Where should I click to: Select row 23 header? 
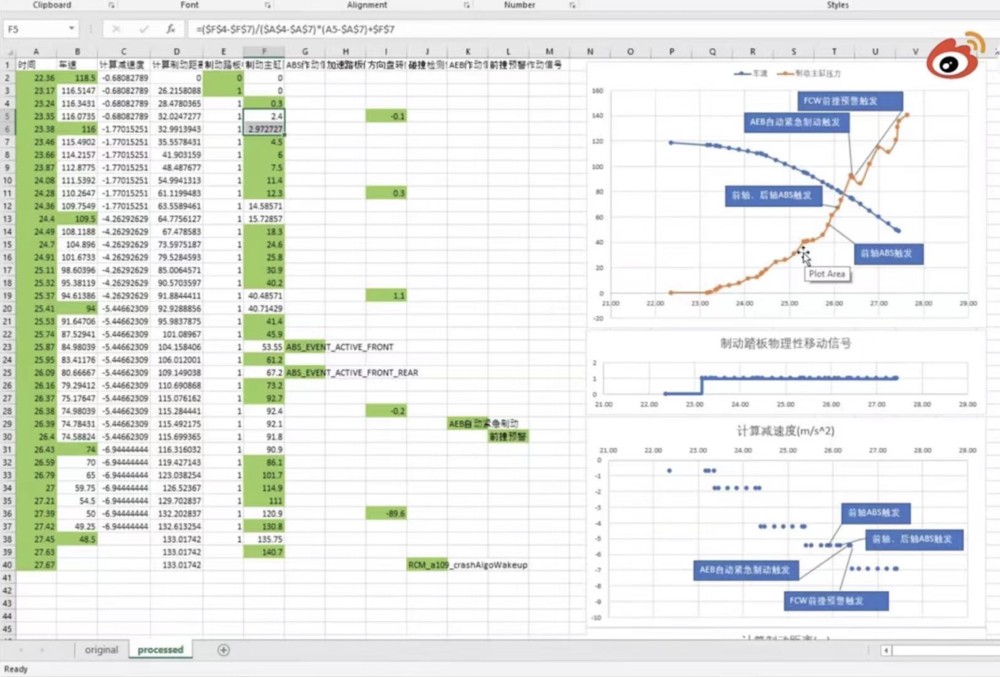coord(7,347)
